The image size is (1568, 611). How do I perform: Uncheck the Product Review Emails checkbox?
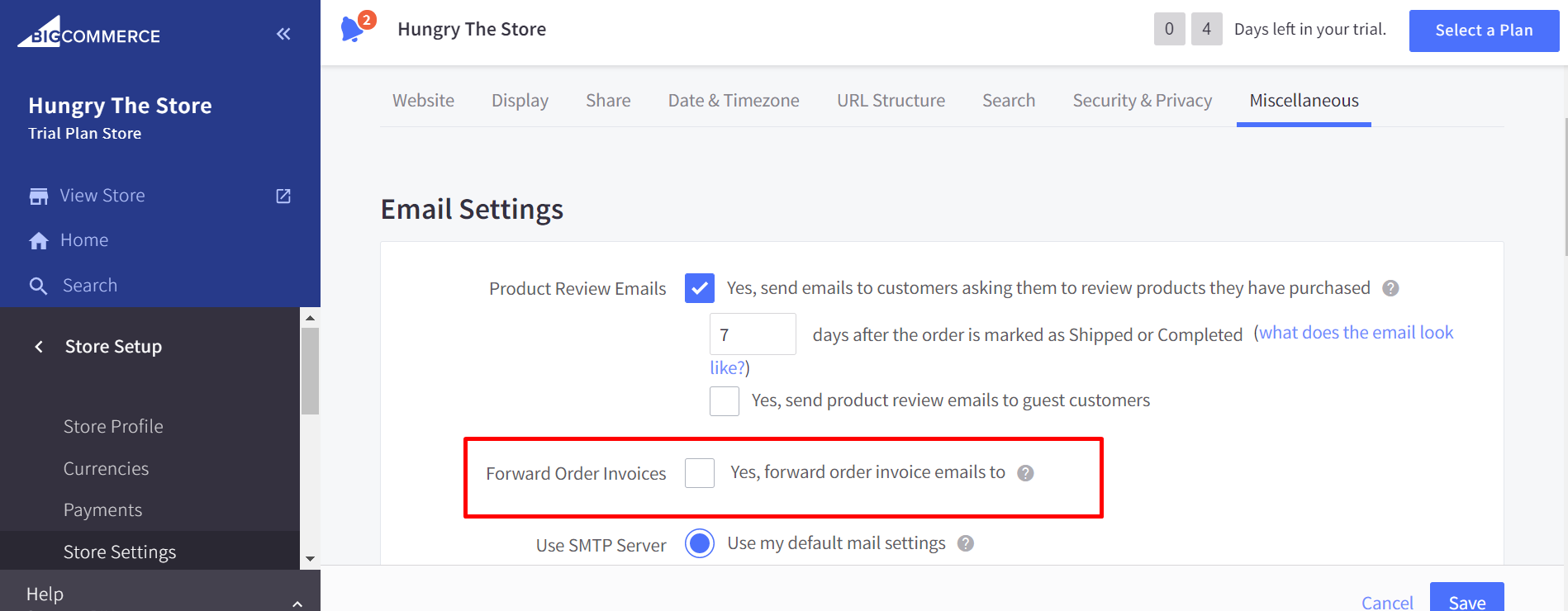[700, 288]
